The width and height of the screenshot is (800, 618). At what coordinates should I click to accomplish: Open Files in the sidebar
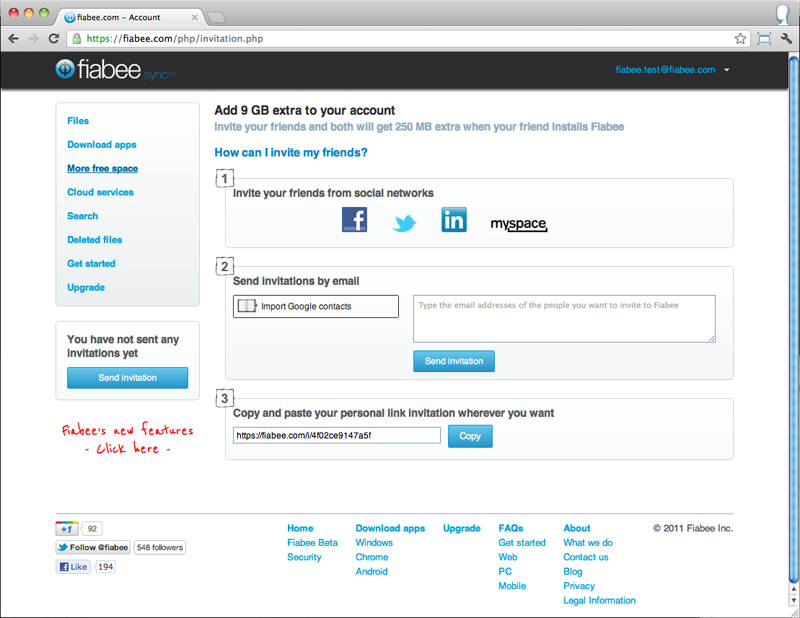click(x=78, y=121)
